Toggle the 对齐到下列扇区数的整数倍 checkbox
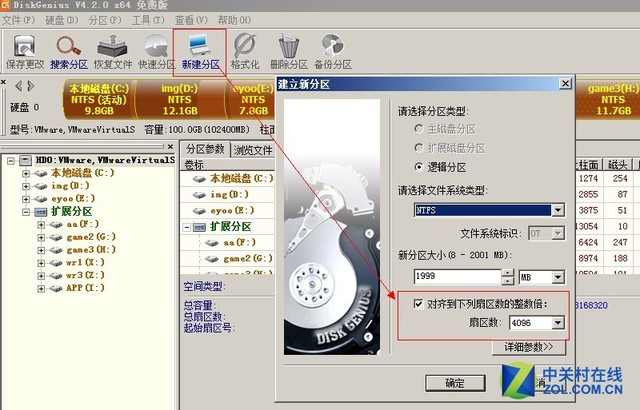Image resolution: width=640 pixels, height=410 pixels. (418, 304)
